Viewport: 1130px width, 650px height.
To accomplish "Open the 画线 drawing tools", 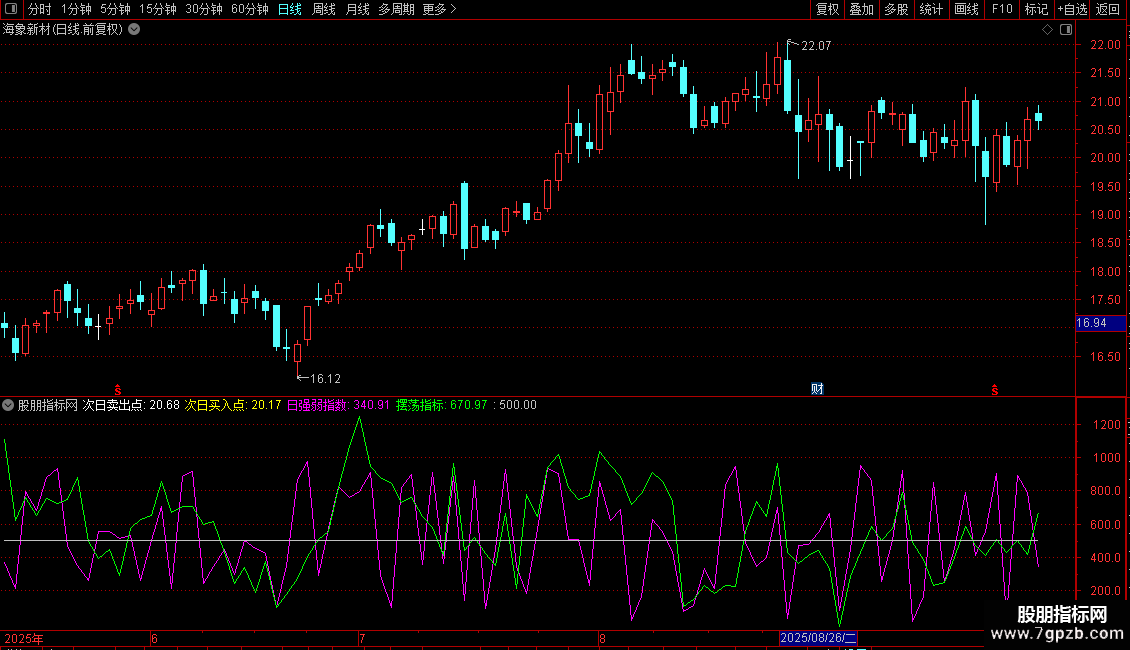I will (966, 9).
